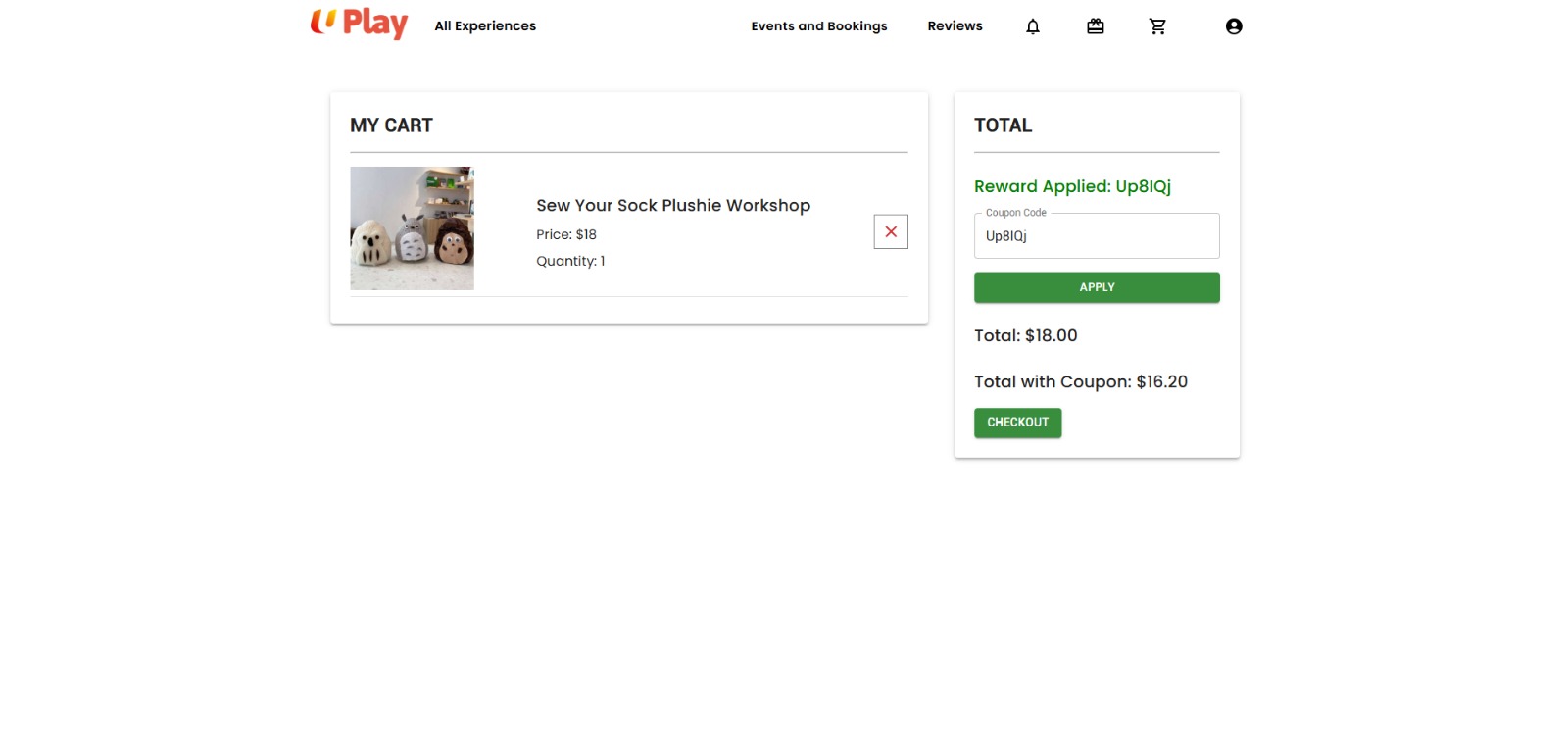Click the UPlay logo
This screenshot has width=1568, height=752.
(359, 24)
